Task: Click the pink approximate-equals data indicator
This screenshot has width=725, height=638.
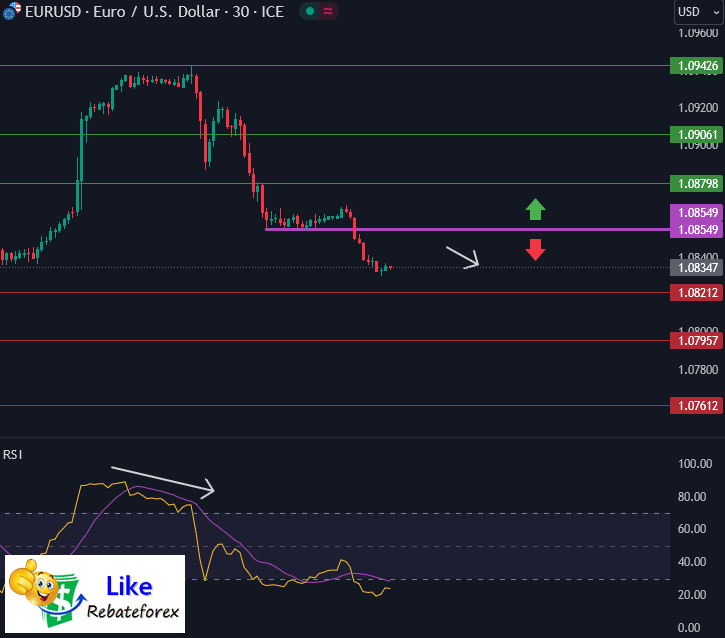Action: tap(328, 11)
